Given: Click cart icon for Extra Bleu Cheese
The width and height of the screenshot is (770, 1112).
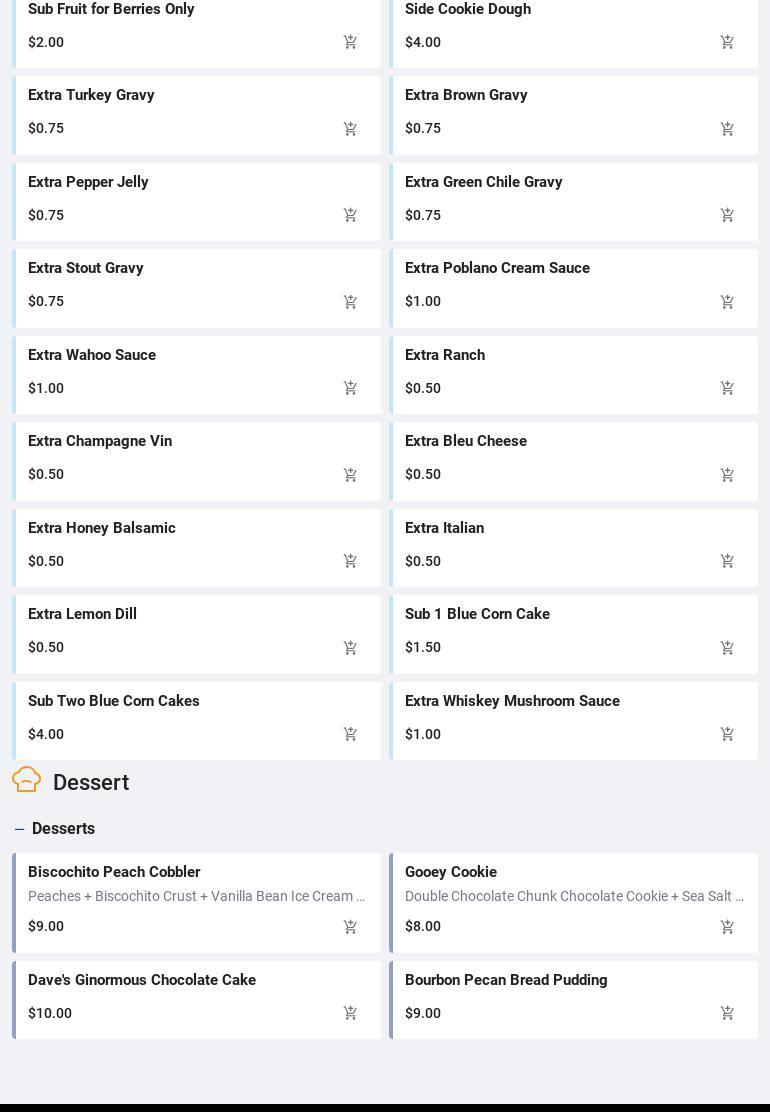Looking at the screenshot, I should click(x=727, y=475).
